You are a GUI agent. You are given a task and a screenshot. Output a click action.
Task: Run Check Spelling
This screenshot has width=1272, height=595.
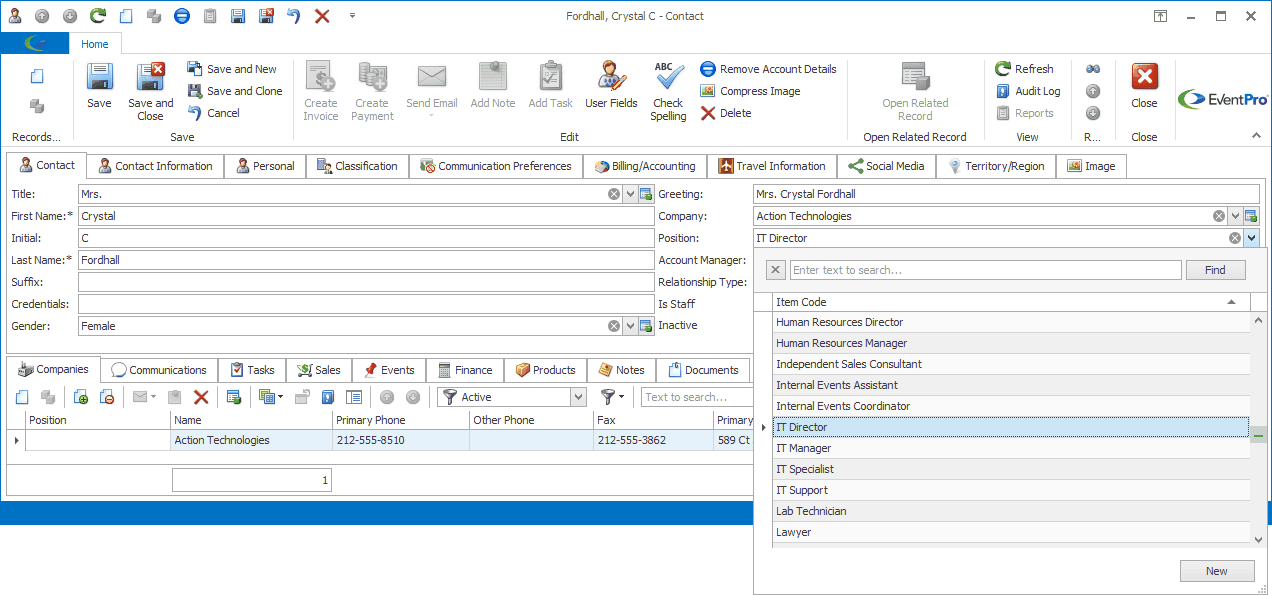click(668, 92)
